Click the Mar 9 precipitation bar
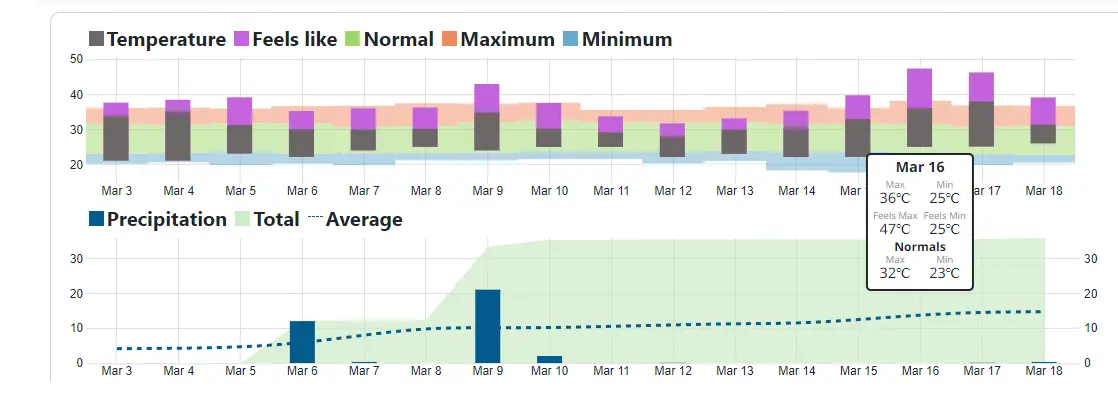 [x=488, y=327]
